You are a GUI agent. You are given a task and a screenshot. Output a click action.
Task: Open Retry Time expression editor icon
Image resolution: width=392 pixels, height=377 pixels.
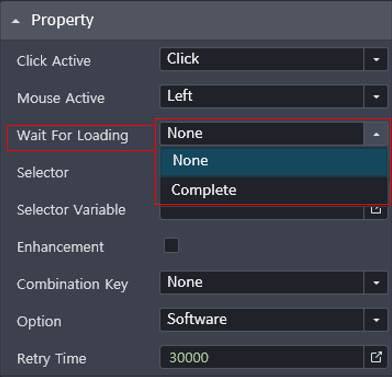(x=376, y=357)
